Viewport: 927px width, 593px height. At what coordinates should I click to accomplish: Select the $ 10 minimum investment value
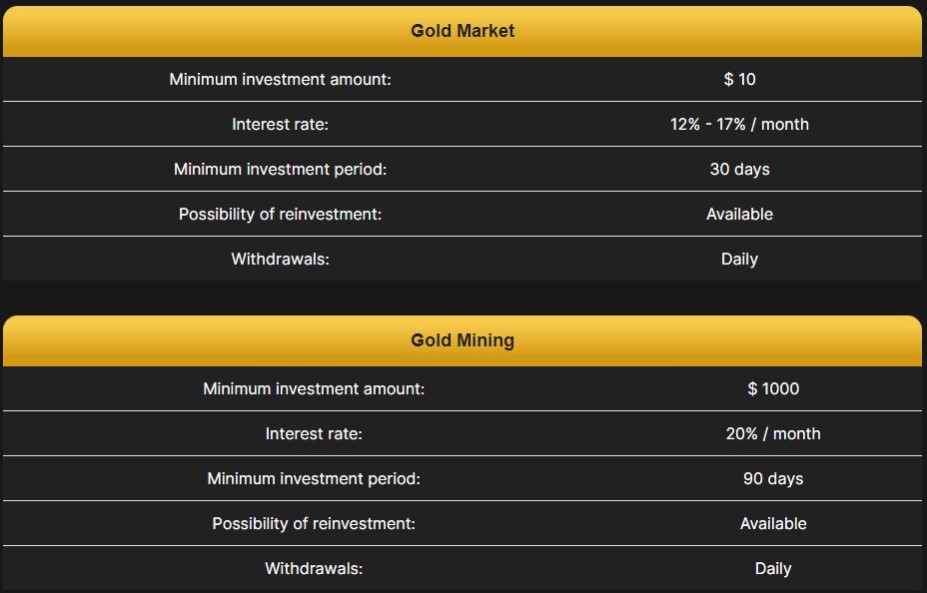click(x=739, y=79)
